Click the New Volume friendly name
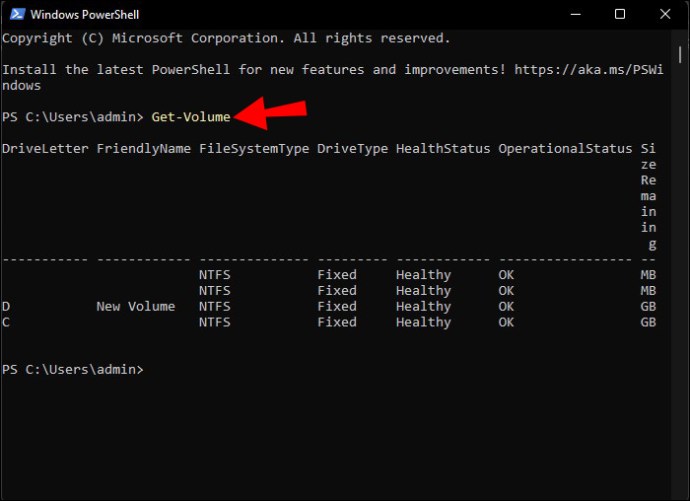Viewport: 690px width, 501px height. coord(135,306)
